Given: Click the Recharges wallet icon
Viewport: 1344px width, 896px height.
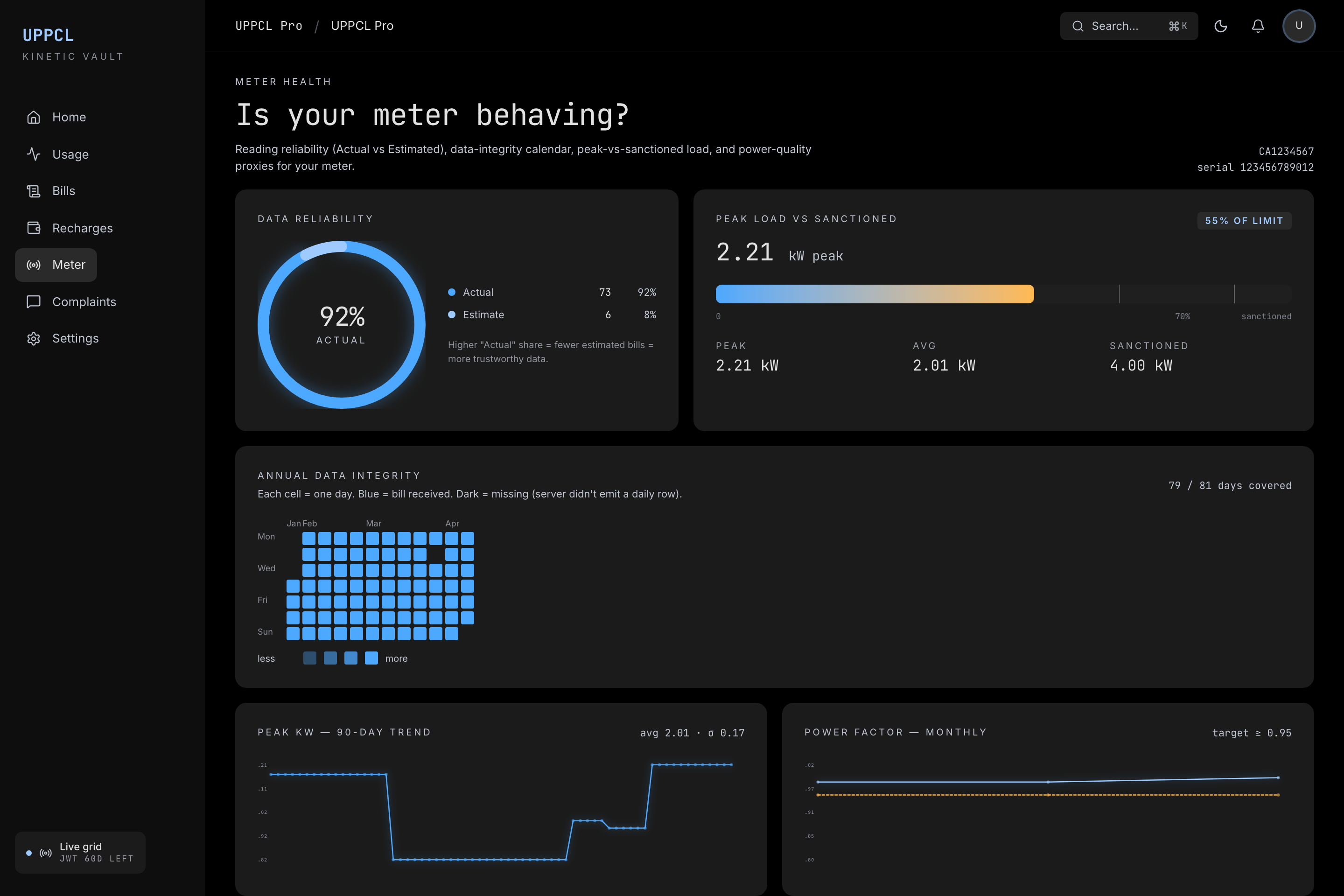Looking at the screenshot, I should (34, 228).
